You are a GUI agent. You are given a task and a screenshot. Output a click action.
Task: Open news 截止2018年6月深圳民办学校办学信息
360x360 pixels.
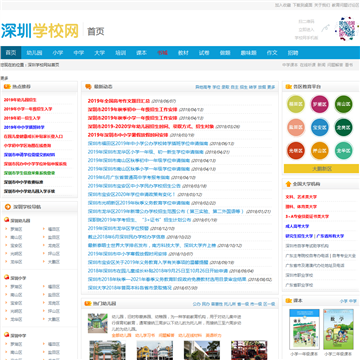[126, 237]
